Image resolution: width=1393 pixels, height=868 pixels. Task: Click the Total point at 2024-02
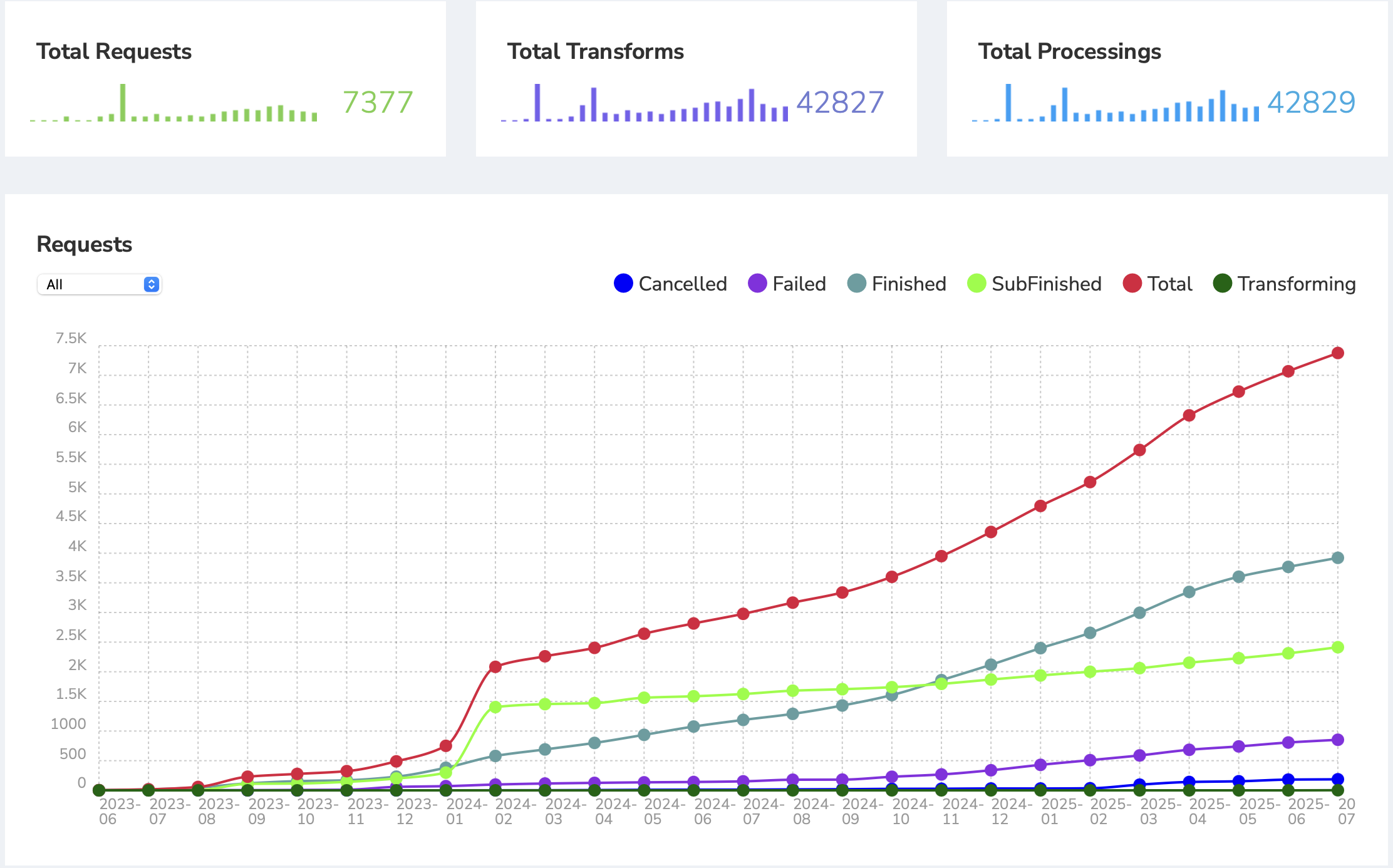pos(495,666)
